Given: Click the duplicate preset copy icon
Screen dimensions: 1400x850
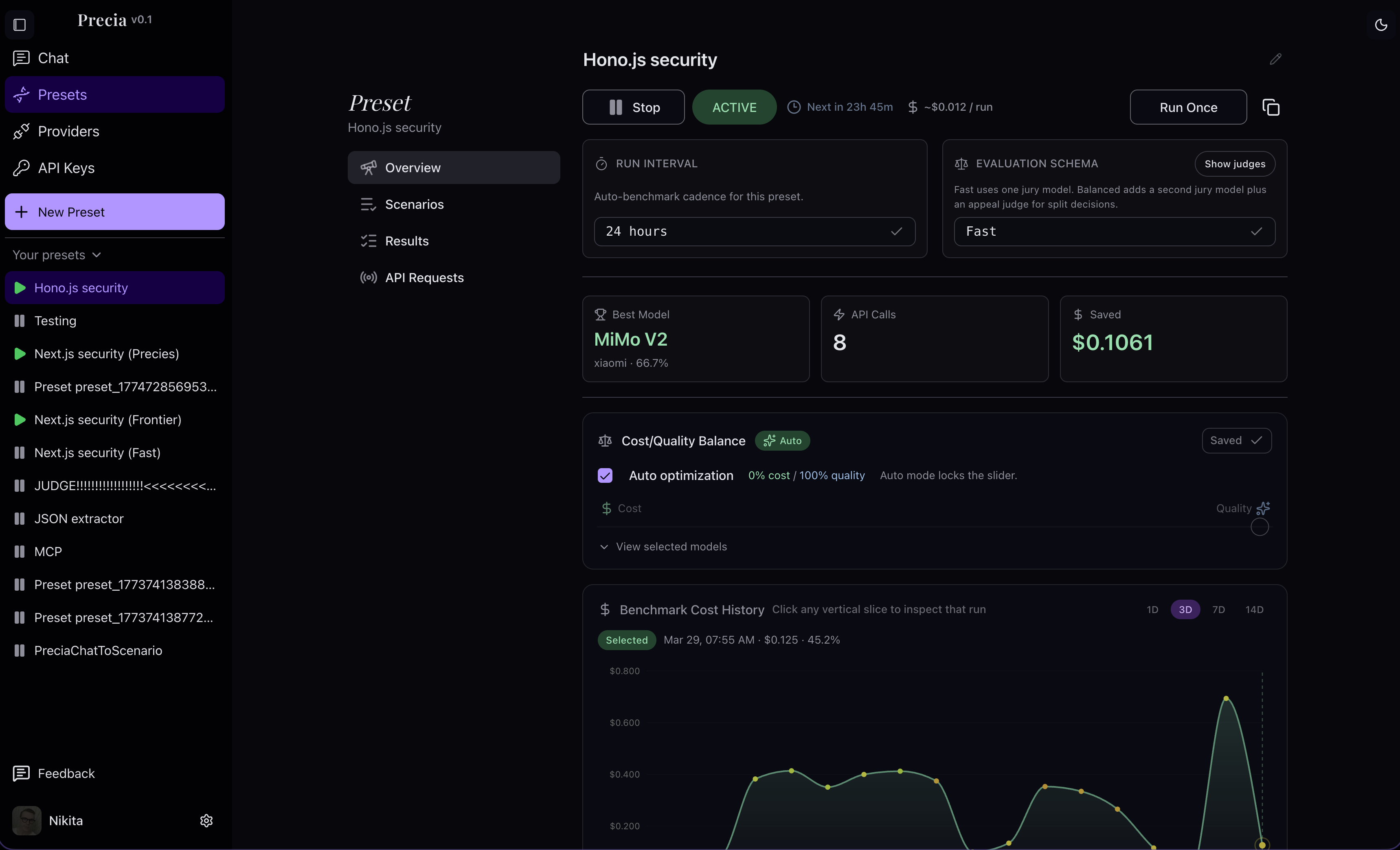Looking at the screenshot, I should pyautogui.click(x=1271, y=107).
